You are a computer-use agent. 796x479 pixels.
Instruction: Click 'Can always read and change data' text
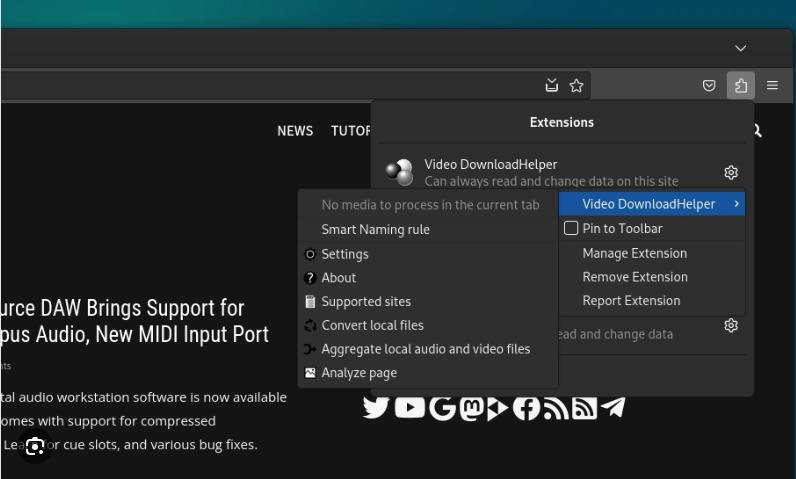551,181
